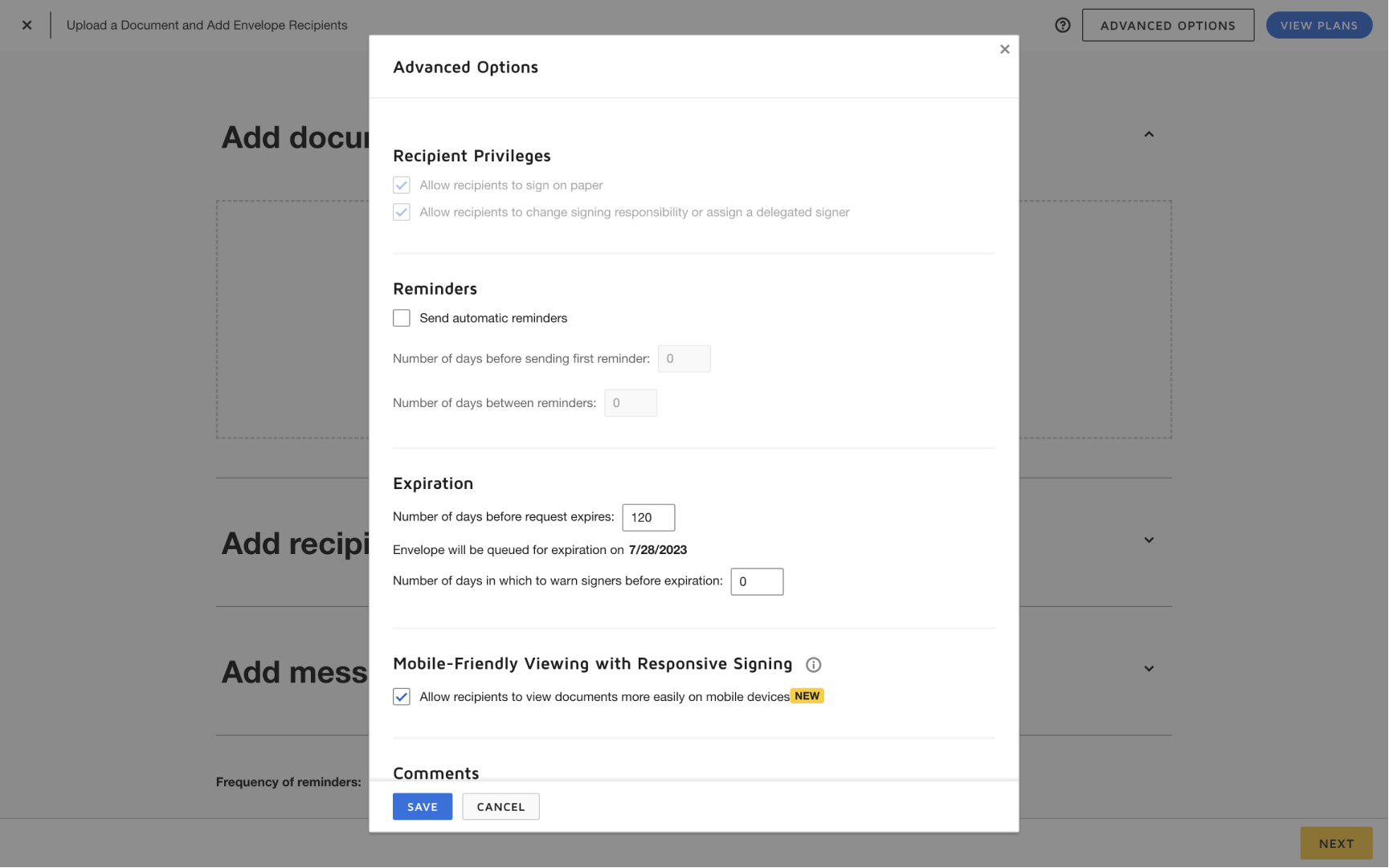The width and height of the screenshot is (1389, 868).
Task: Toggle Allow recipients to sign on paper
Action: pyautogui.click(x=401, y=185)
